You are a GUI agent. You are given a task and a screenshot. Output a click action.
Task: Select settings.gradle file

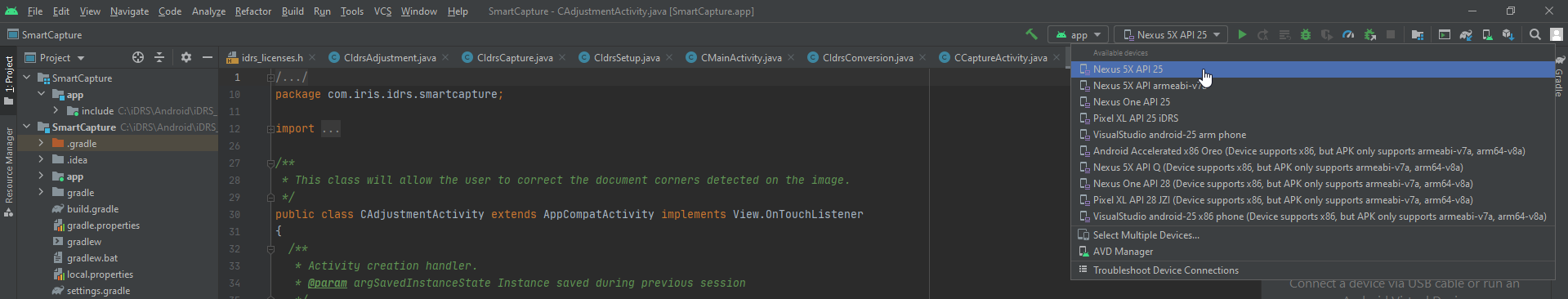click(x=98, y=291)
